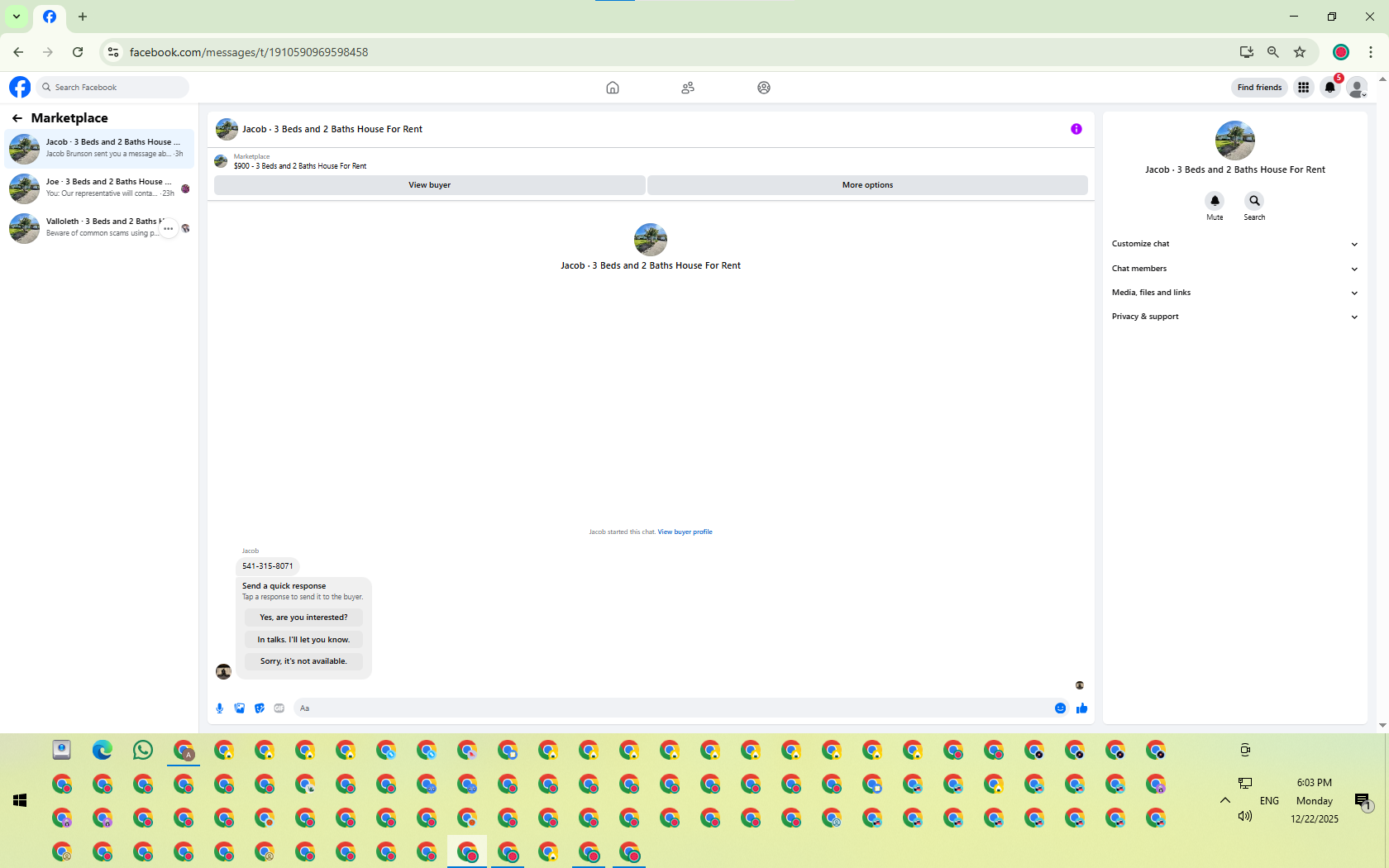Open the Groups icon in top navigation

[764, 88]
